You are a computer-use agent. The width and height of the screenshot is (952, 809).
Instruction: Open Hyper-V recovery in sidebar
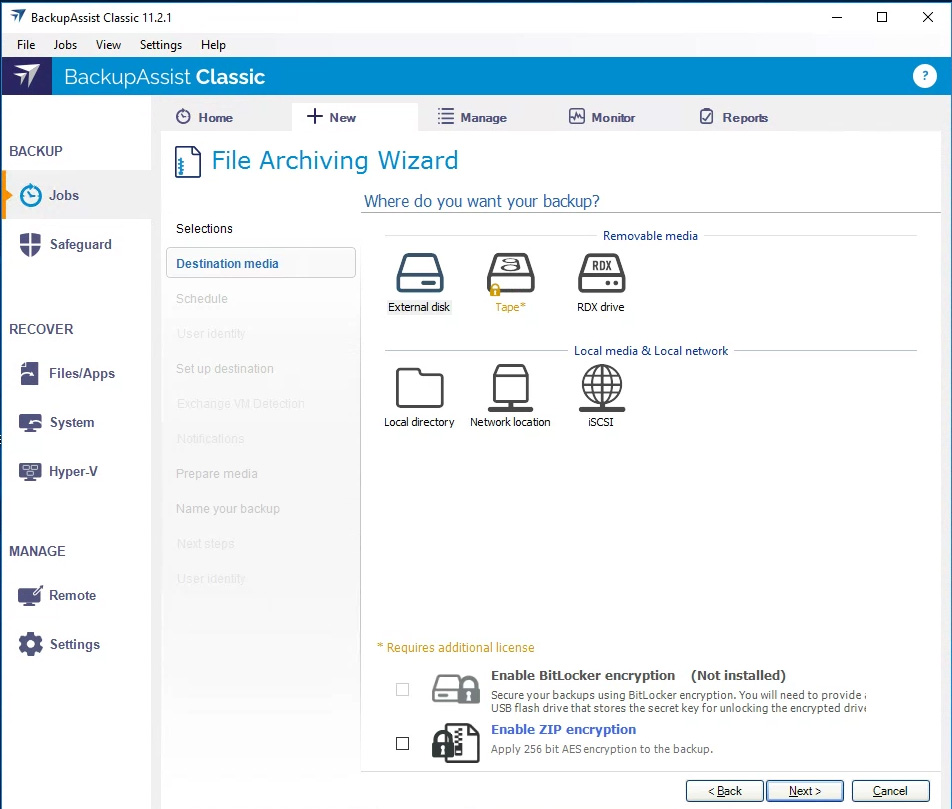73,472
